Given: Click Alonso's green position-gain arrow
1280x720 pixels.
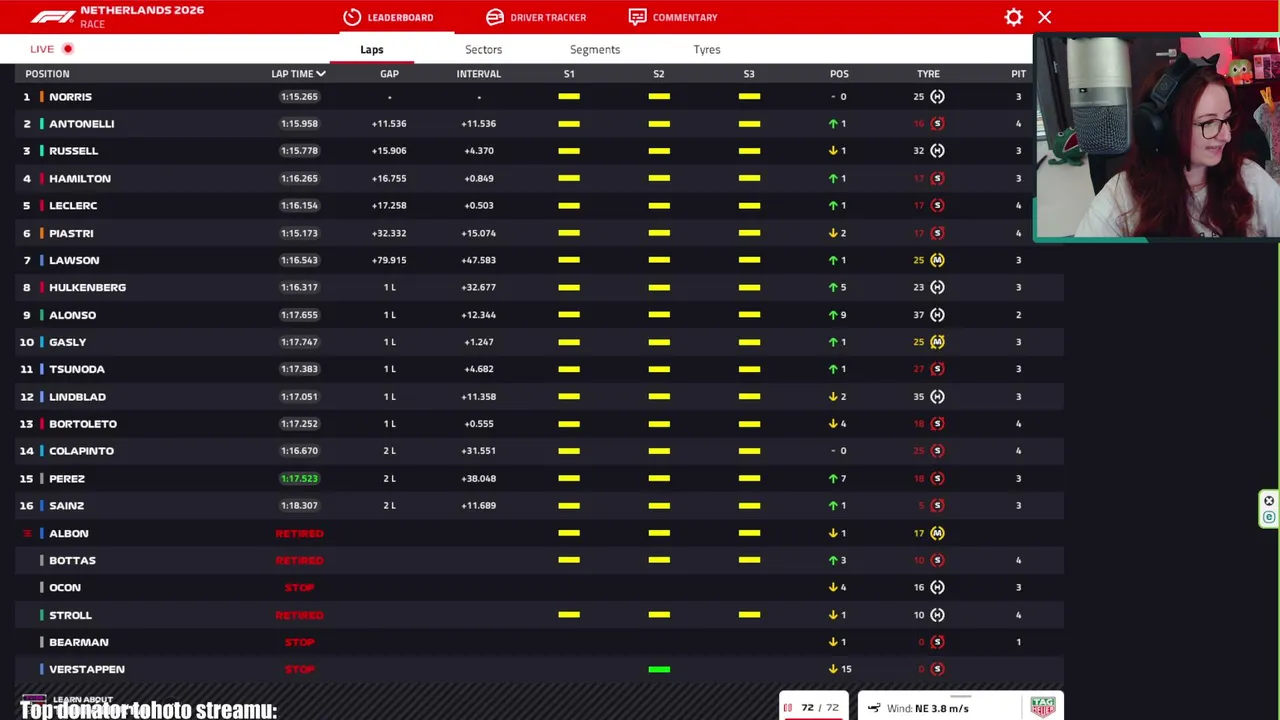Looking at the screenshot, I should (833, 315).
